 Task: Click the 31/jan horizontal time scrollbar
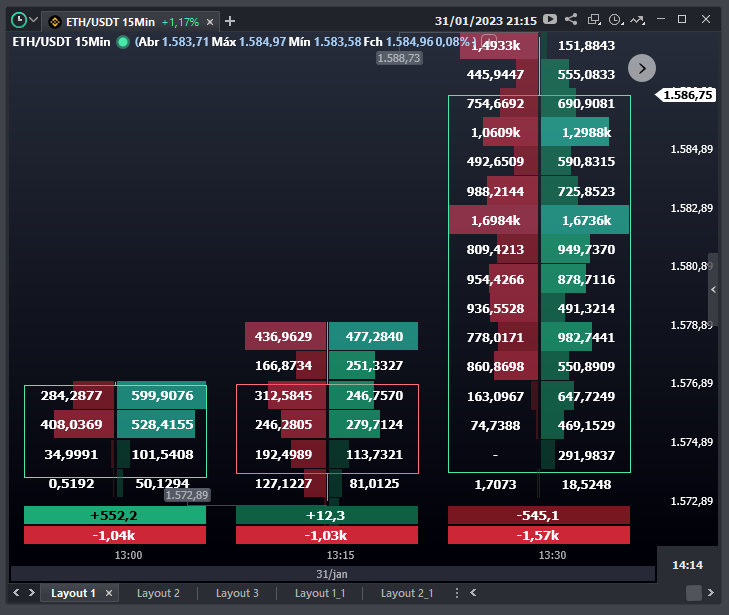tap(332, 574)
